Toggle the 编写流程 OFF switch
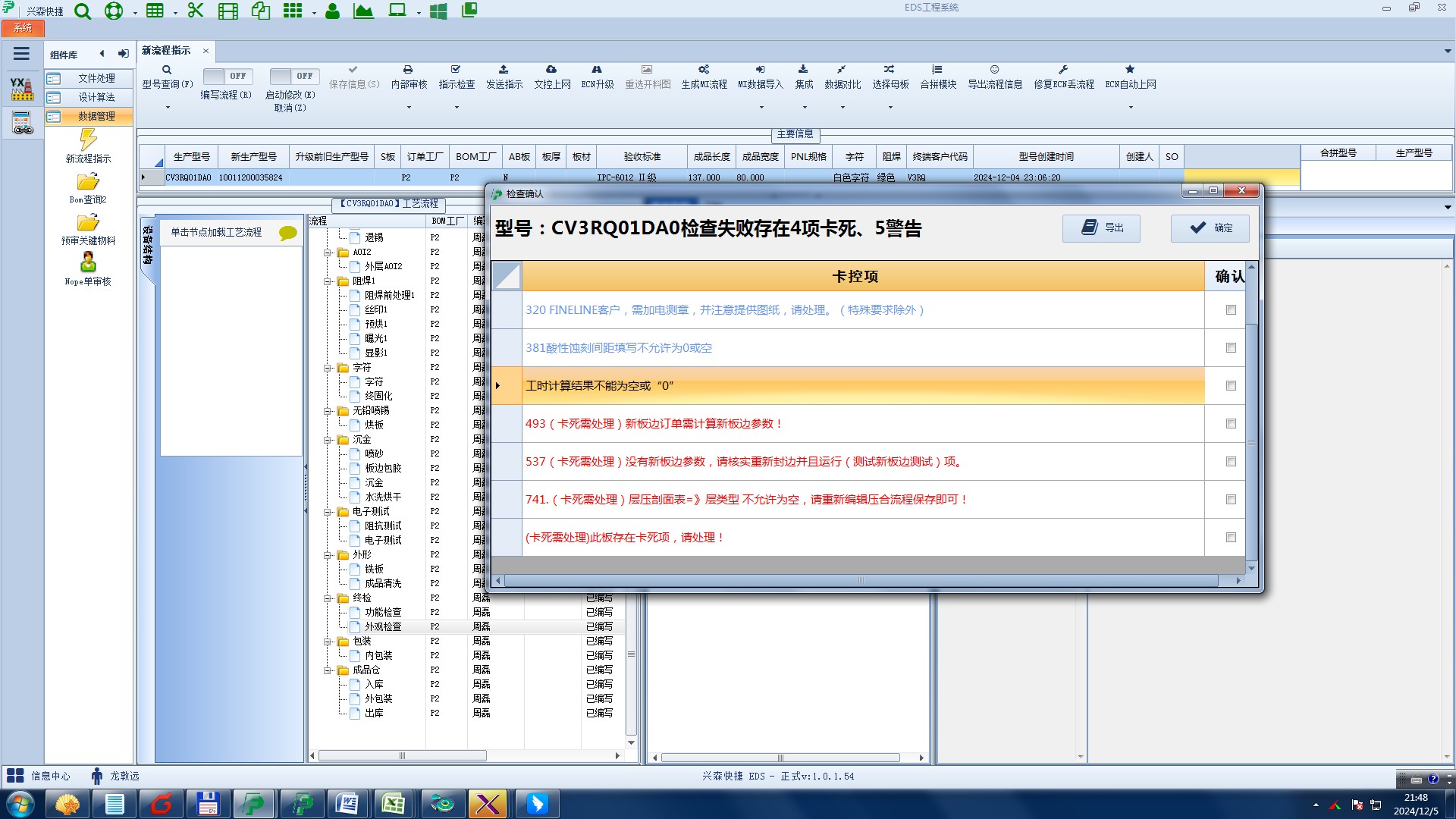This screenshot has height=819, width=1456. [226, 77]
